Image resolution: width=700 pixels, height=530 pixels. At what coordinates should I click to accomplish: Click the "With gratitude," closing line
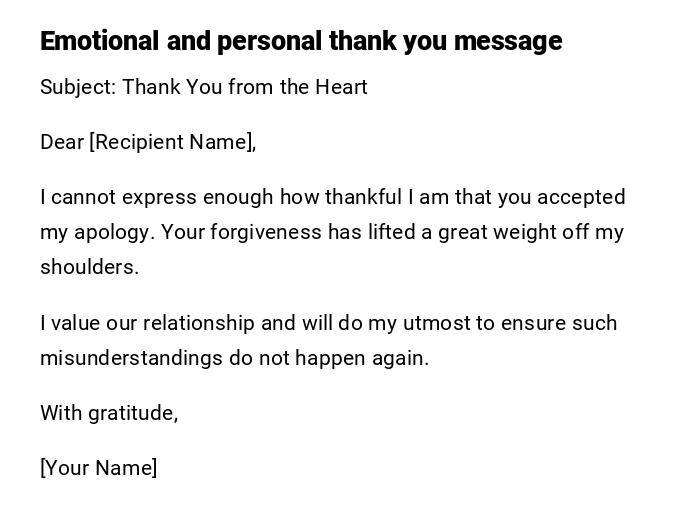point(109,414)
